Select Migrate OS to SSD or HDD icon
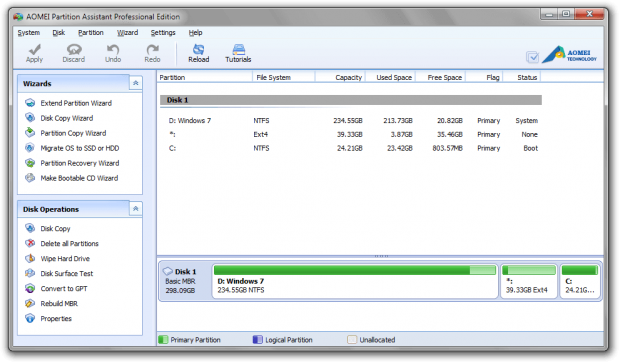The image size is (620, 363). [30, 148]
